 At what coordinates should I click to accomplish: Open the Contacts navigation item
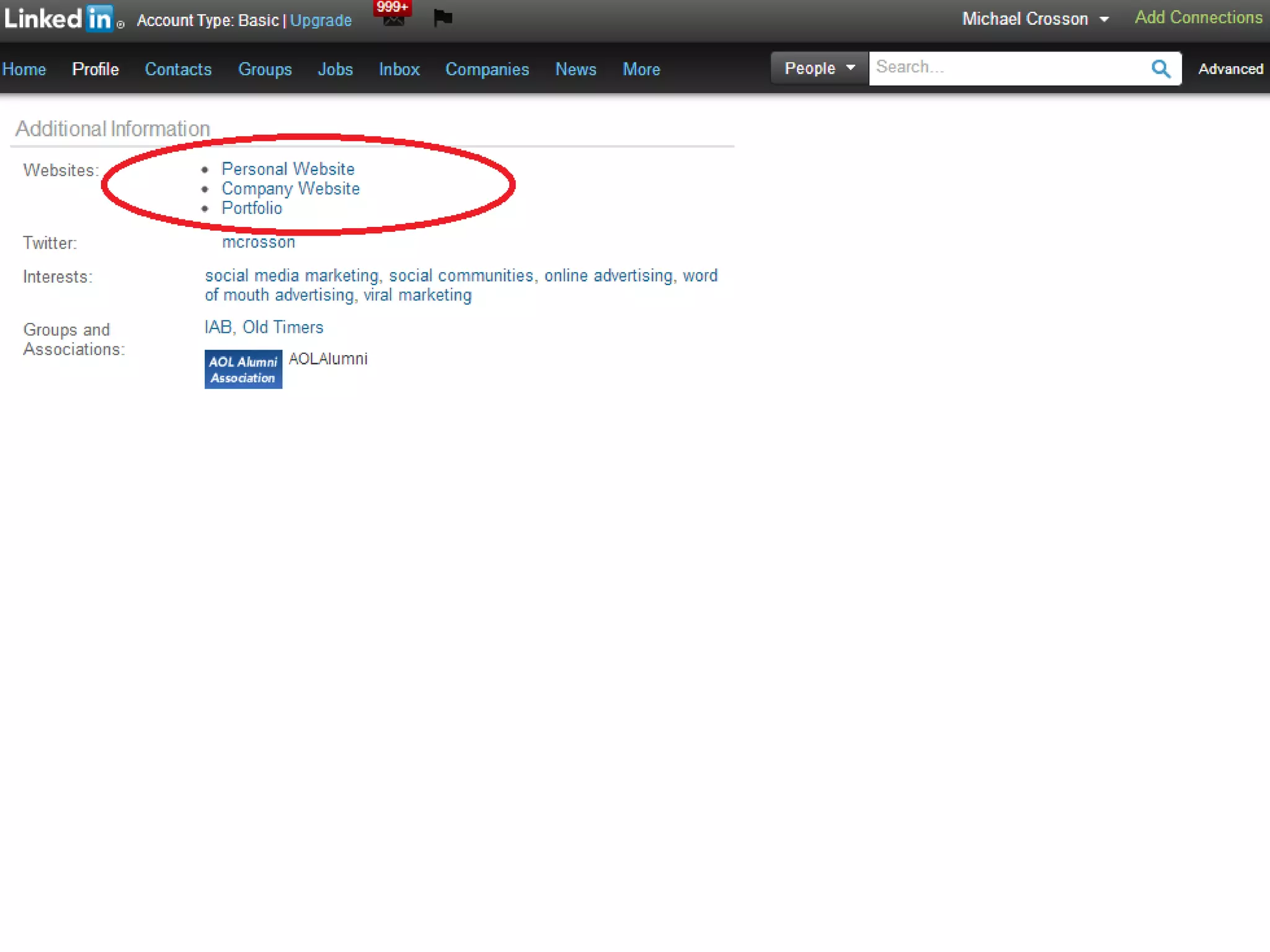178,69
